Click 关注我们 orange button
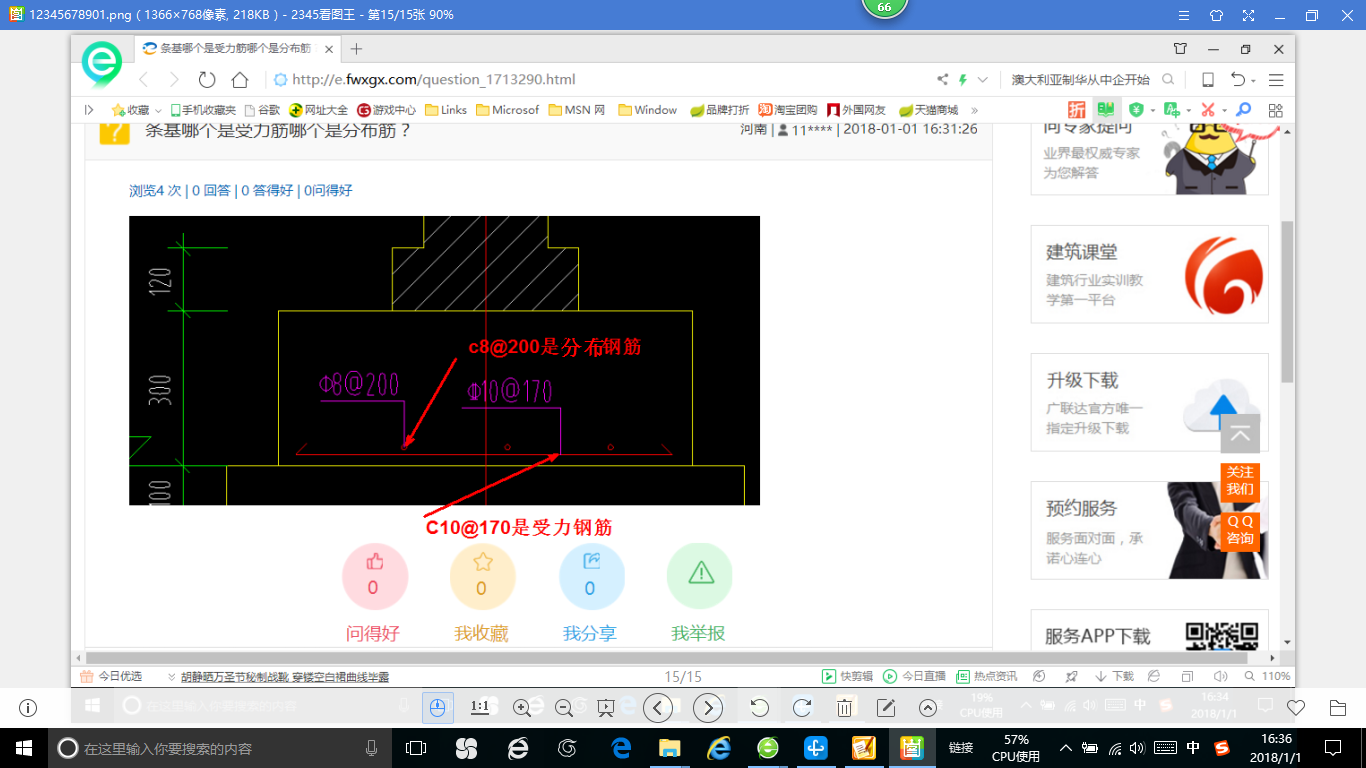 pos(1240,481)
